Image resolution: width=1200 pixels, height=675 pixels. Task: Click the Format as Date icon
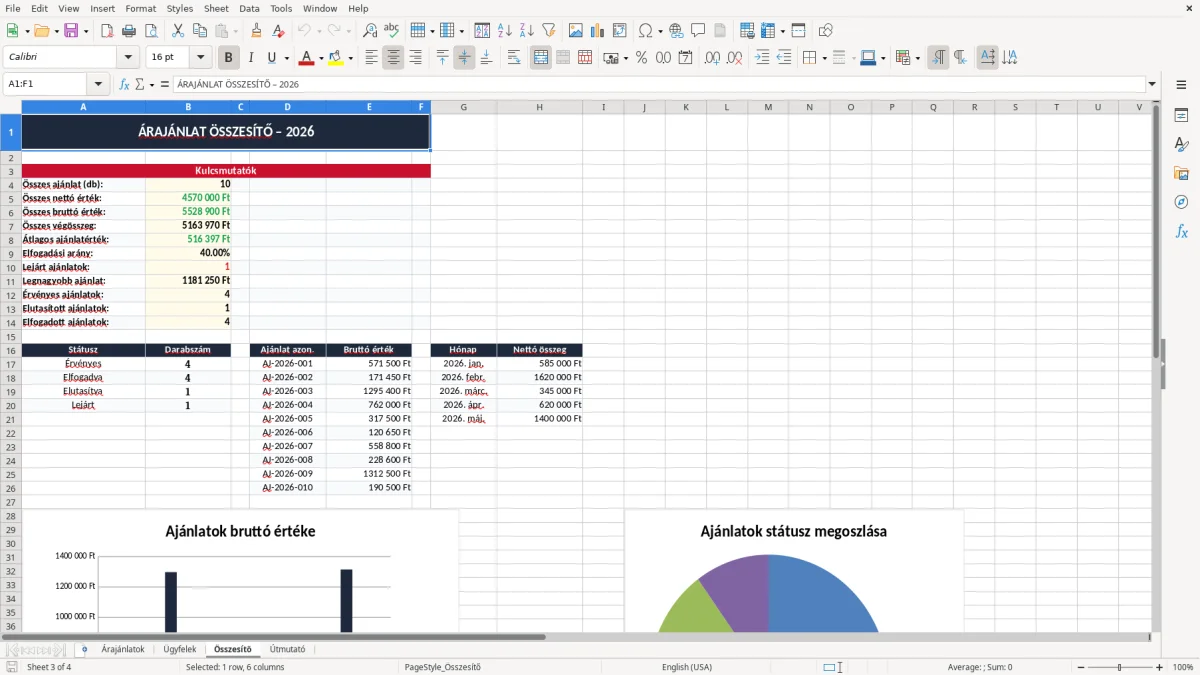tap(686, 58)
